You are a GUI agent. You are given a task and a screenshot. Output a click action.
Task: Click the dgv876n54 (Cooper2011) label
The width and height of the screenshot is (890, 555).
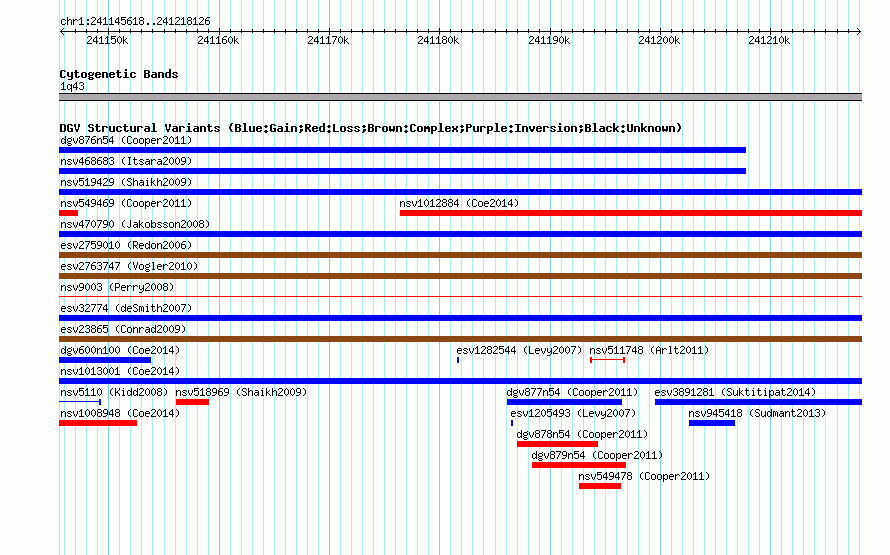pos(126,140)
